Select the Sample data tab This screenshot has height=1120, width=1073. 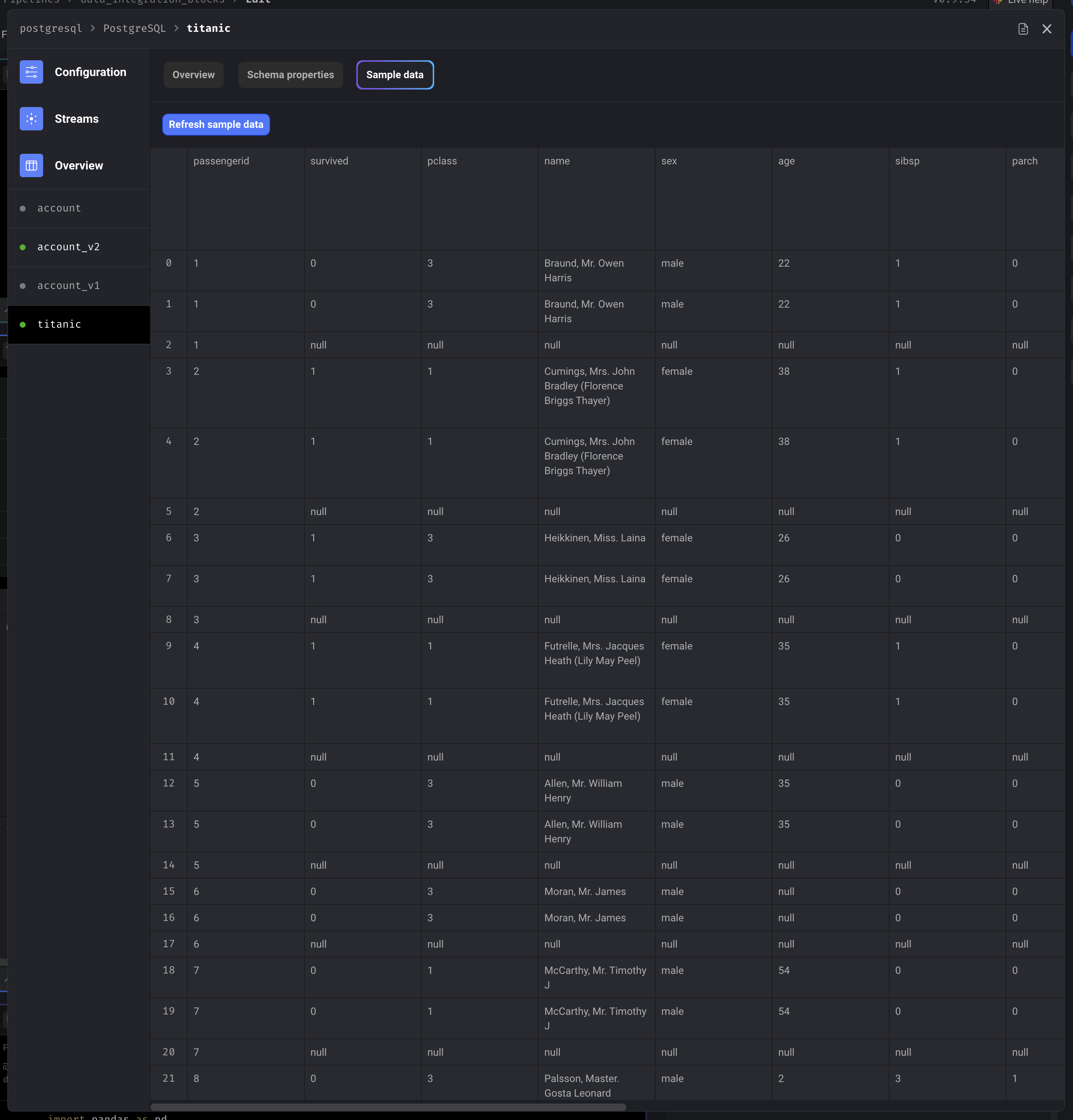click(395, 75)
